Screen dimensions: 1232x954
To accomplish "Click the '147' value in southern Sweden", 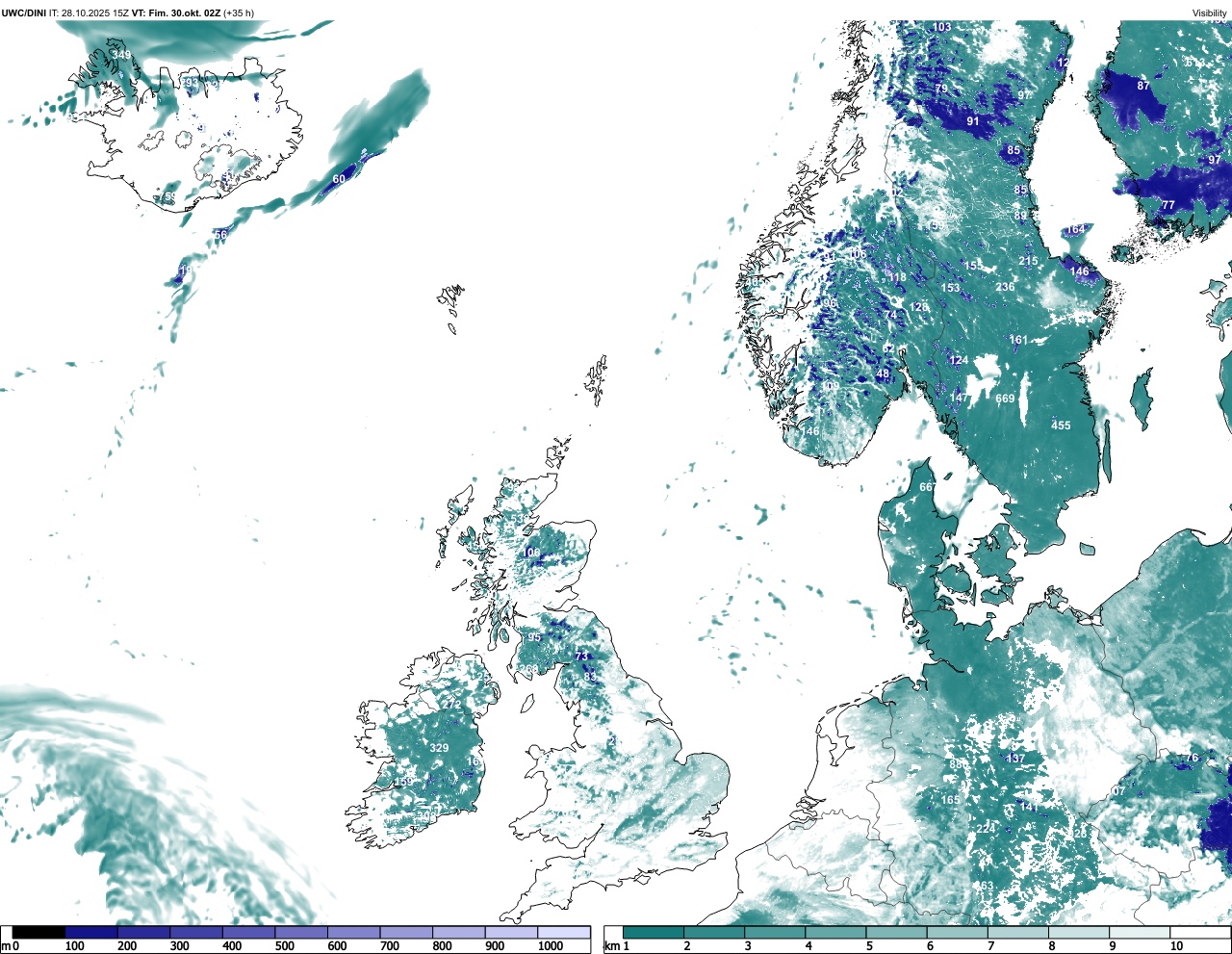I will point(959,398).
